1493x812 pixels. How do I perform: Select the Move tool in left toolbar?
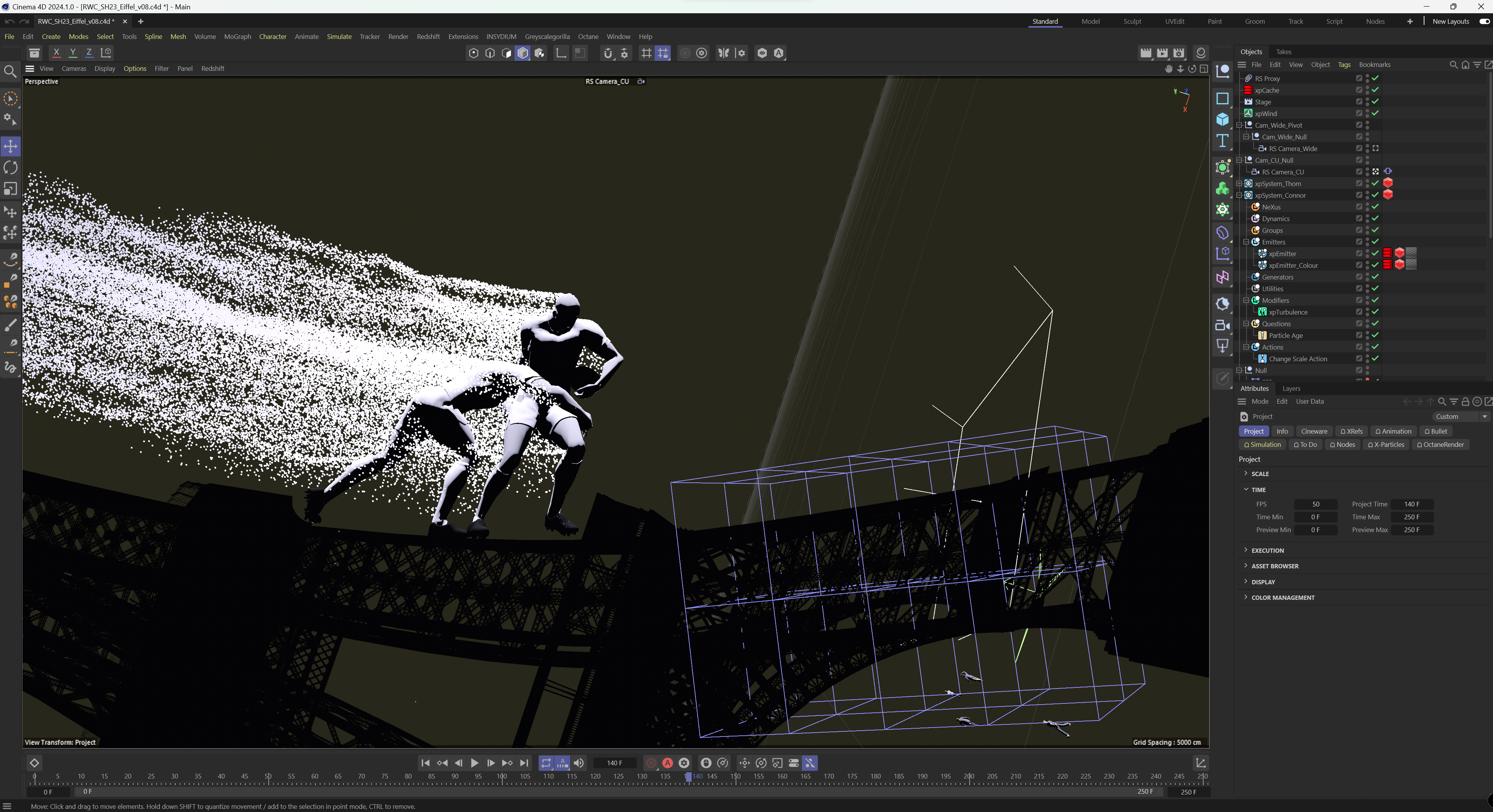coord(11,146)
